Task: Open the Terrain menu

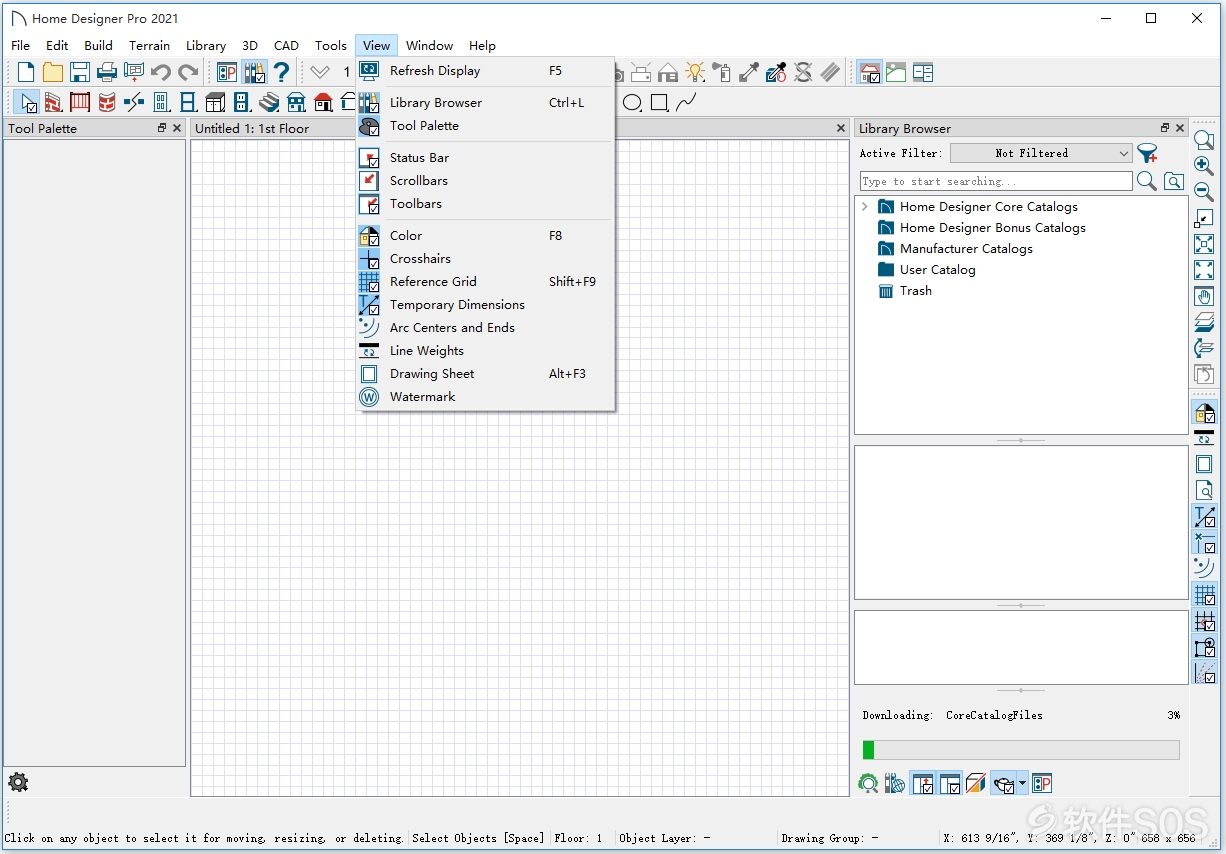Action: [x=149, y=45]
